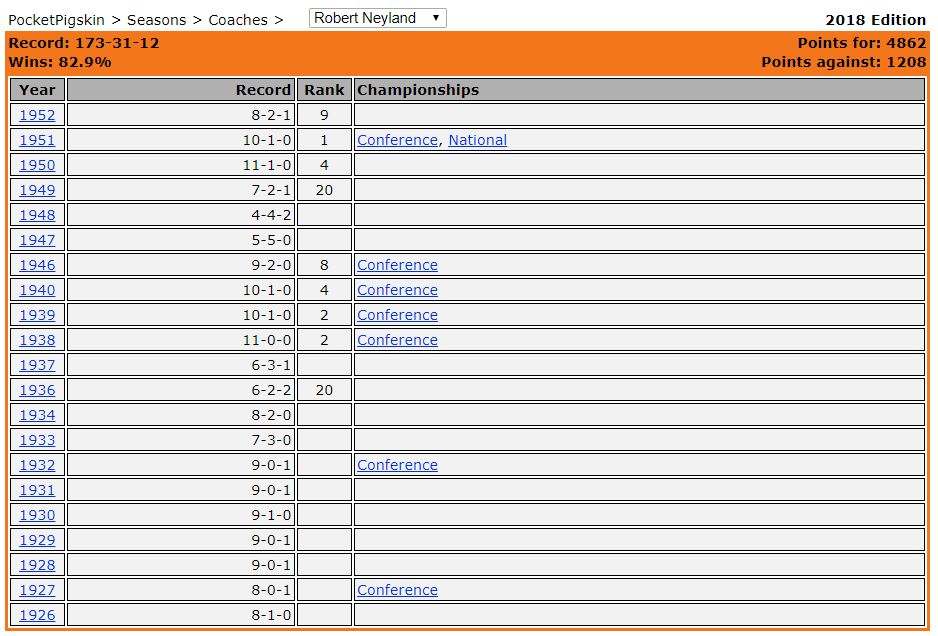This screenshot has height=636, width=938.
Task: Open the 1951 Conference championship link
Action: pos(397,140)
